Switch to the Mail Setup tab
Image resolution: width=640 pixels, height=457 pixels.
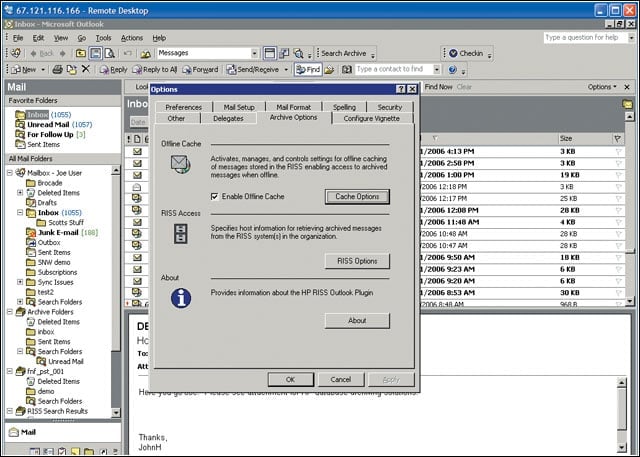click(x=239, y=107)
